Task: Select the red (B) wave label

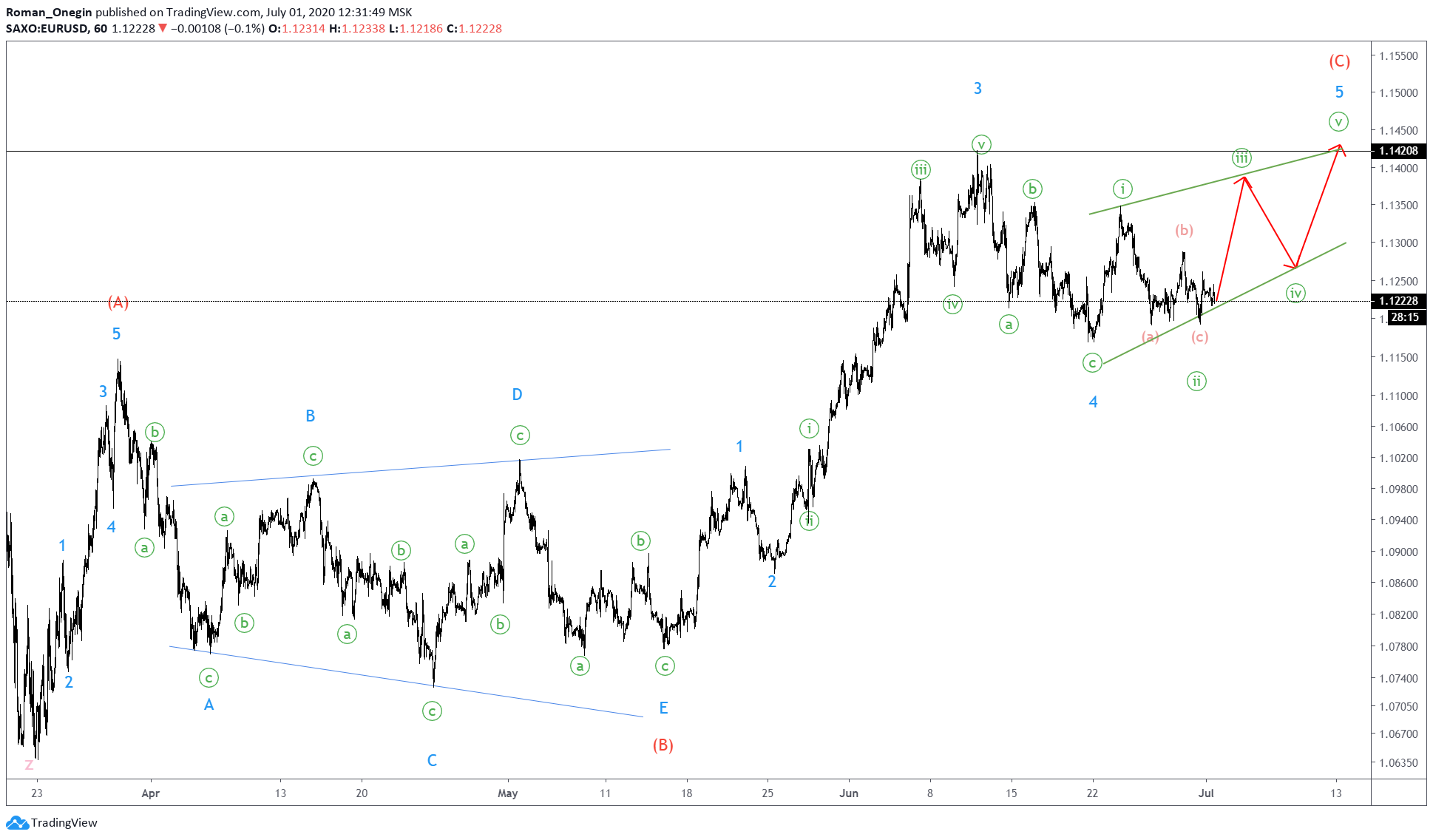Action: click(x=663, y=745)
